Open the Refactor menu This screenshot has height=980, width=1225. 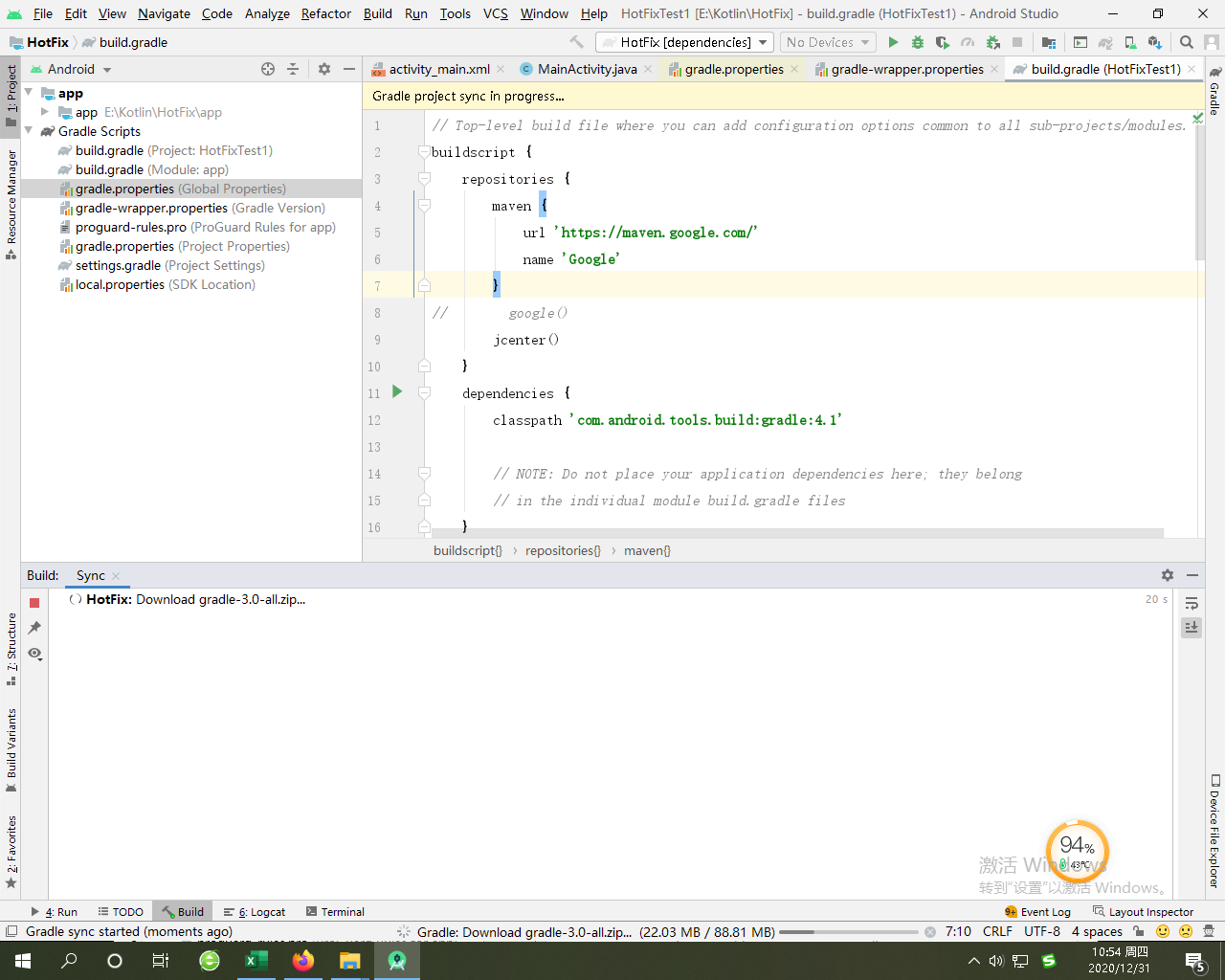click(325, 13)
